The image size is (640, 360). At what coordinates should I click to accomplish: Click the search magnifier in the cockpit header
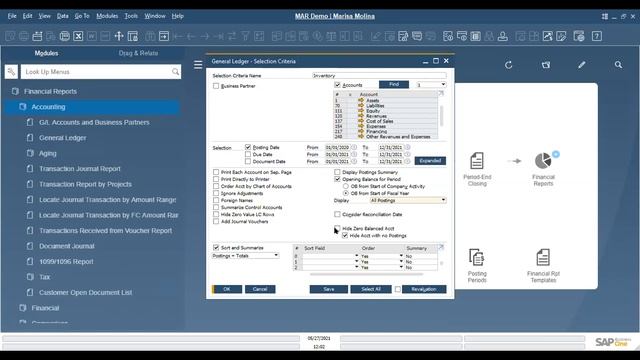pyautogui.click(x=618, y=65)
